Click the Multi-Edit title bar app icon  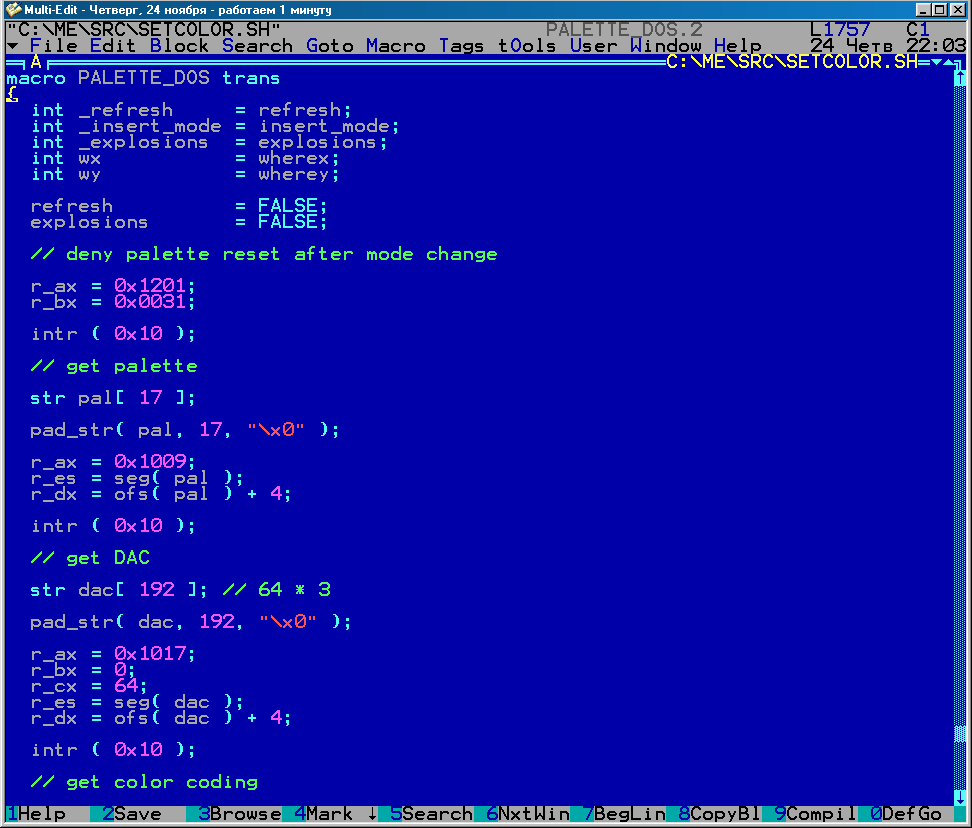tap(12, 9)
